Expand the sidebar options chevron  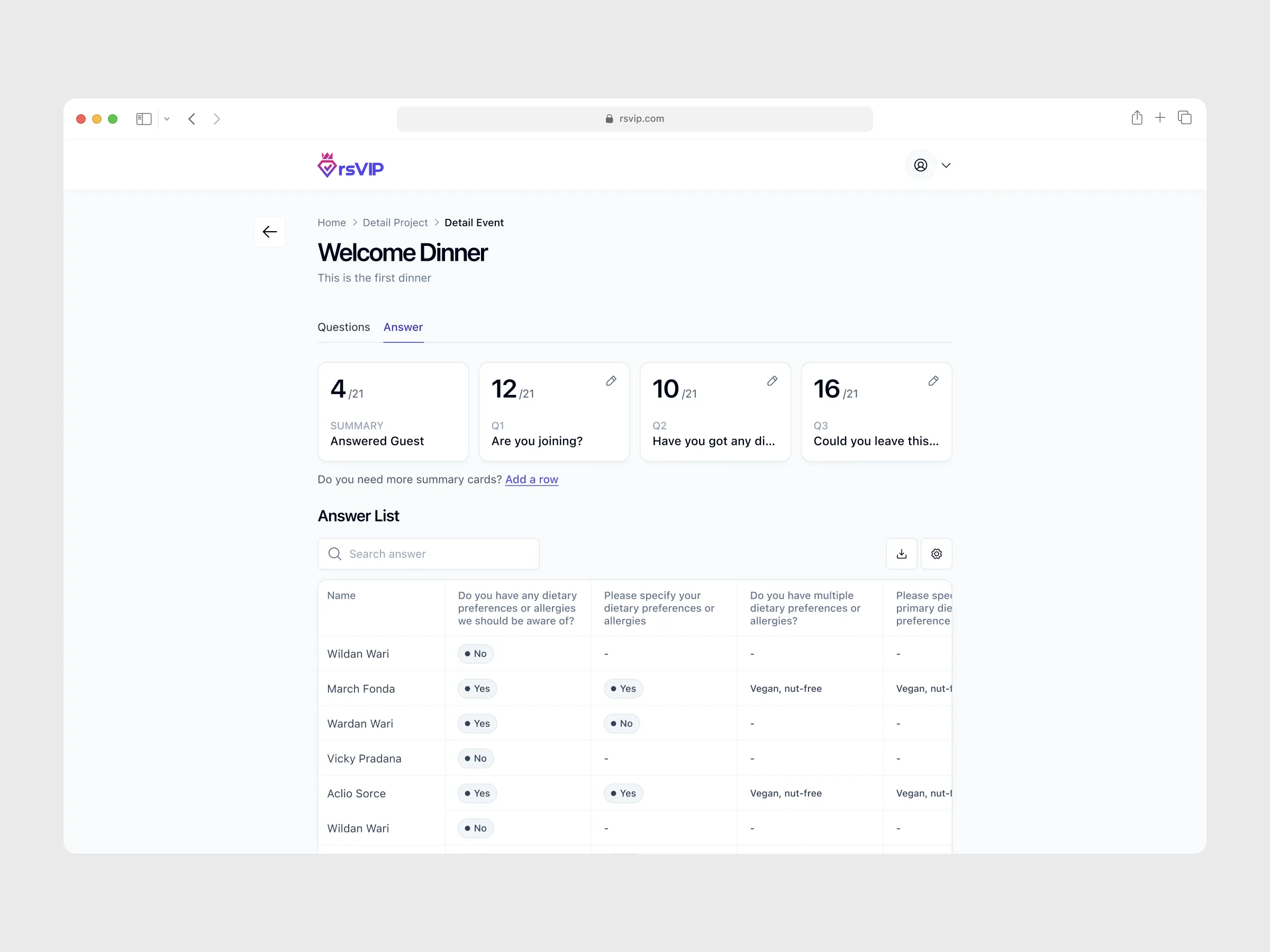click(167, 120)
